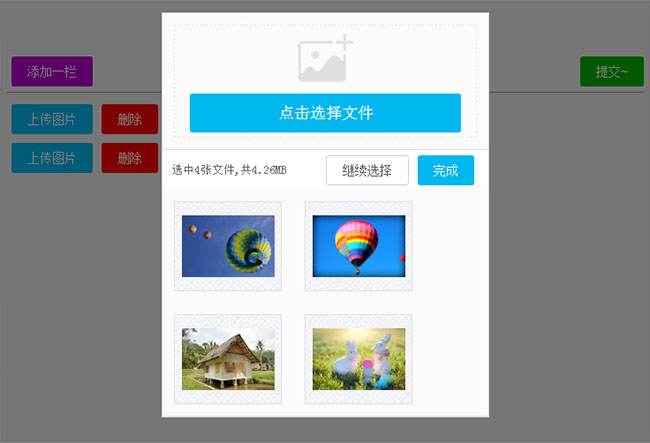Click empty space right of the rabbits thumbnail

(450, 359)
